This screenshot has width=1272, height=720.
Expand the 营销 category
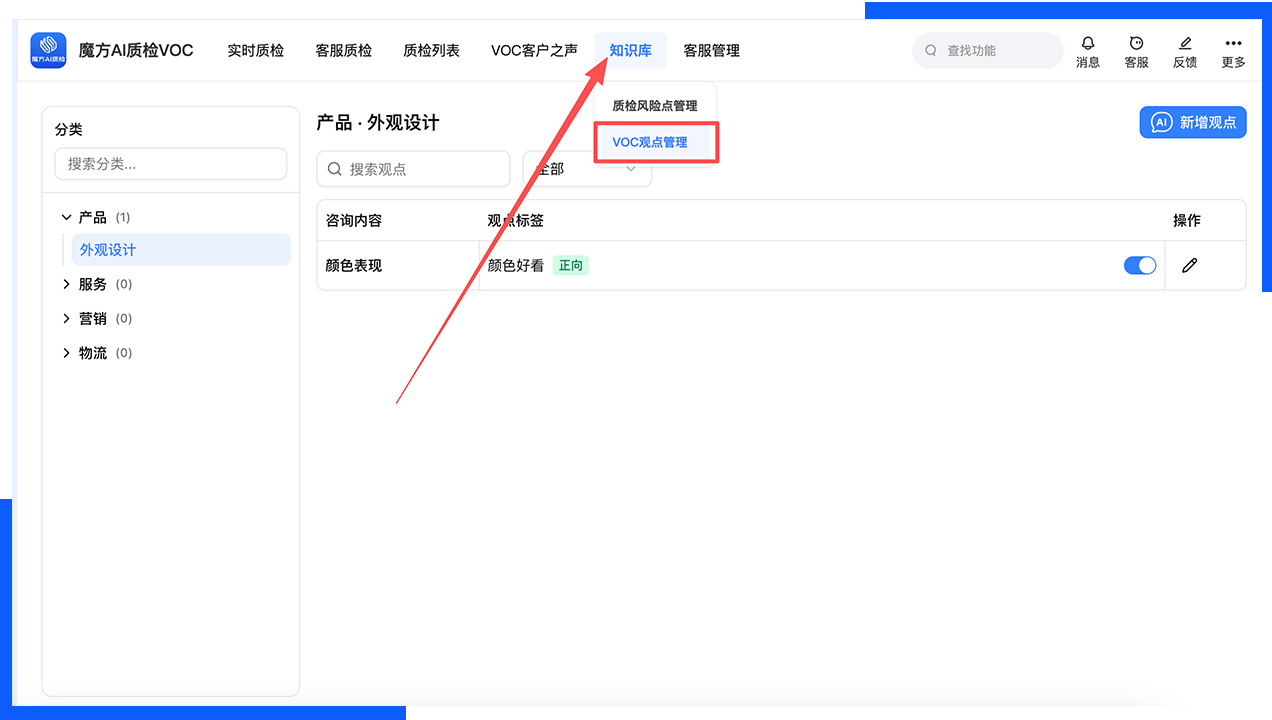point(66,318)
